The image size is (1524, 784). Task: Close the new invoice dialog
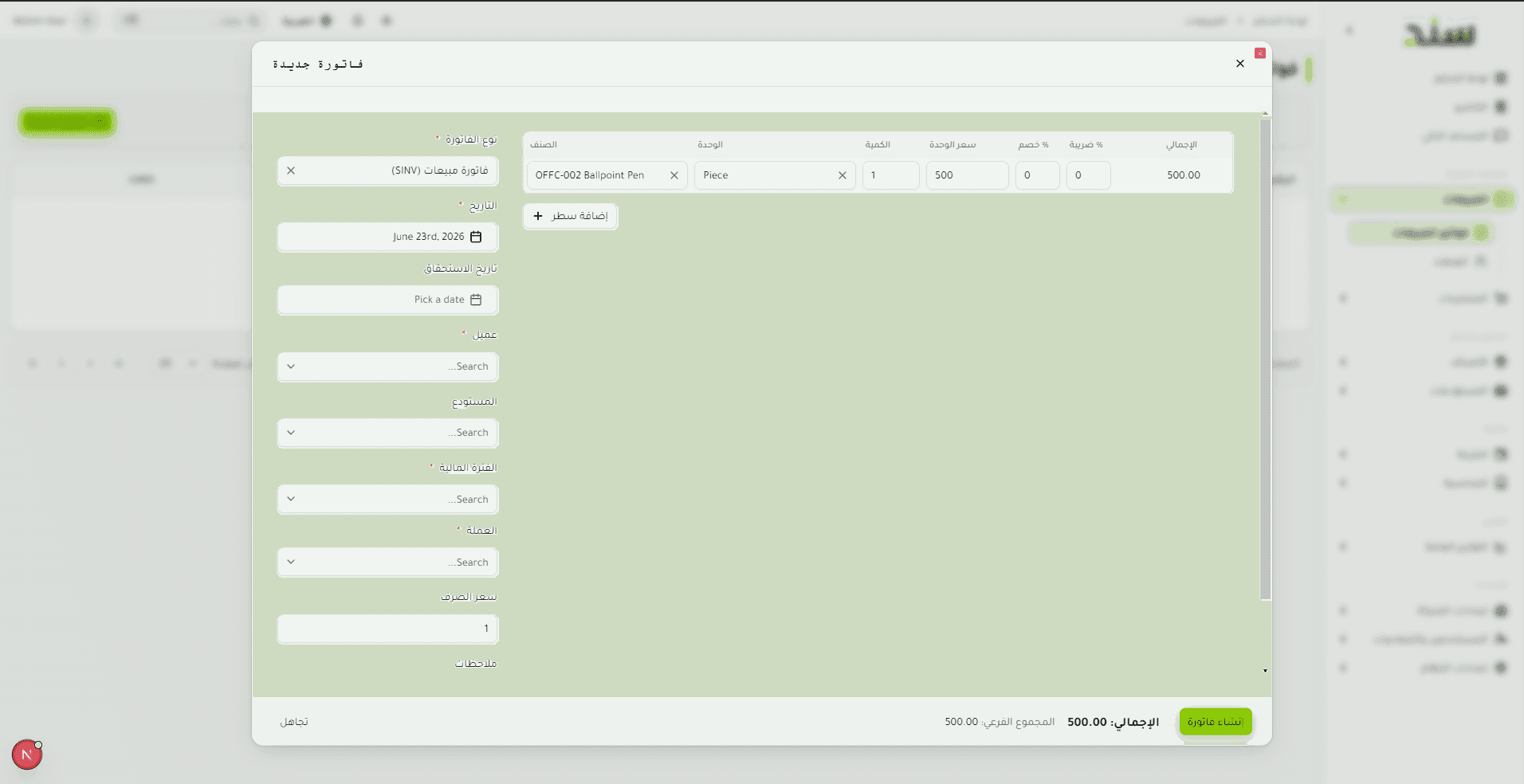(x=1239, y=64)
